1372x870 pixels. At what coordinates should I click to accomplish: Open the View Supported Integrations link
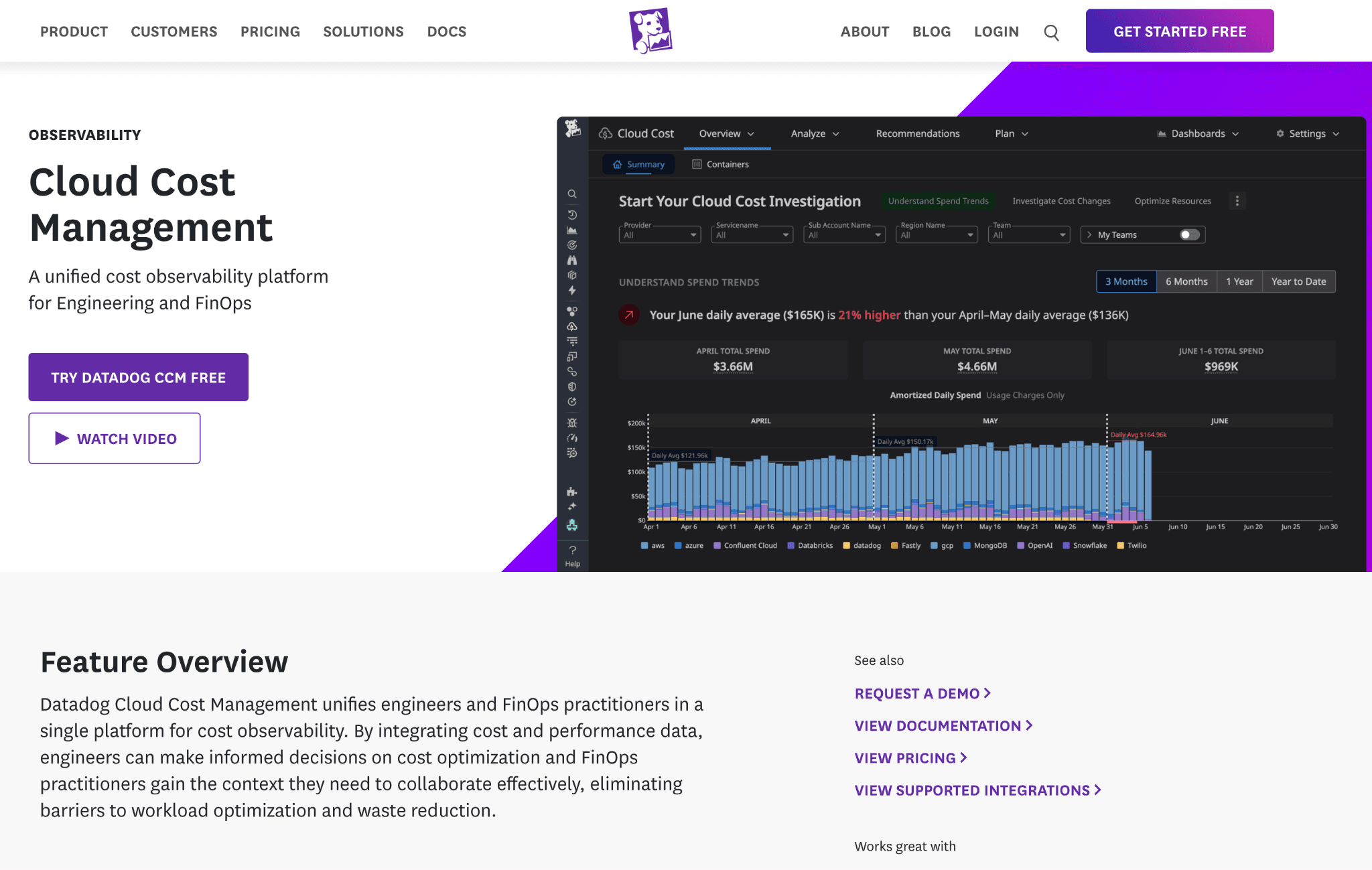coord(977,791)
